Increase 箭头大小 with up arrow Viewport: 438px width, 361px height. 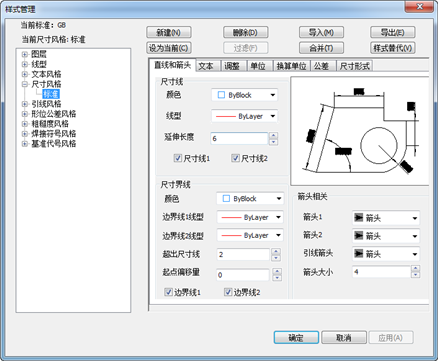[415, 269]
